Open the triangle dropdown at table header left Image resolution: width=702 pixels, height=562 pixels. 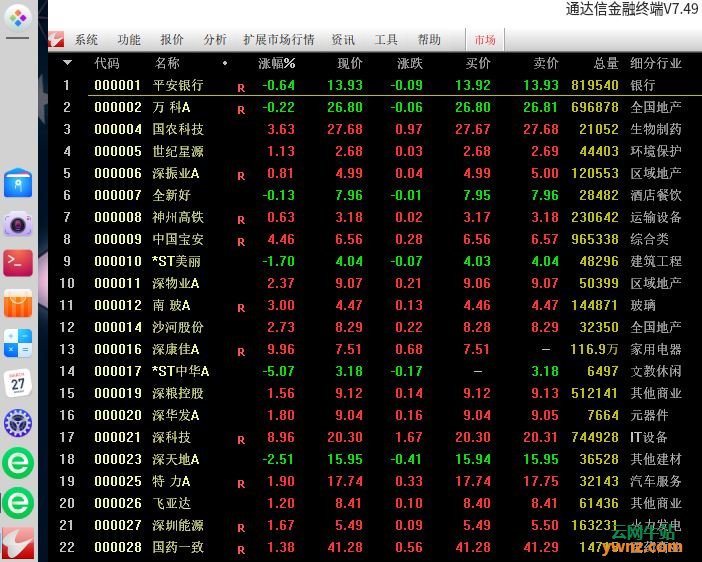[x=67, y=63]
